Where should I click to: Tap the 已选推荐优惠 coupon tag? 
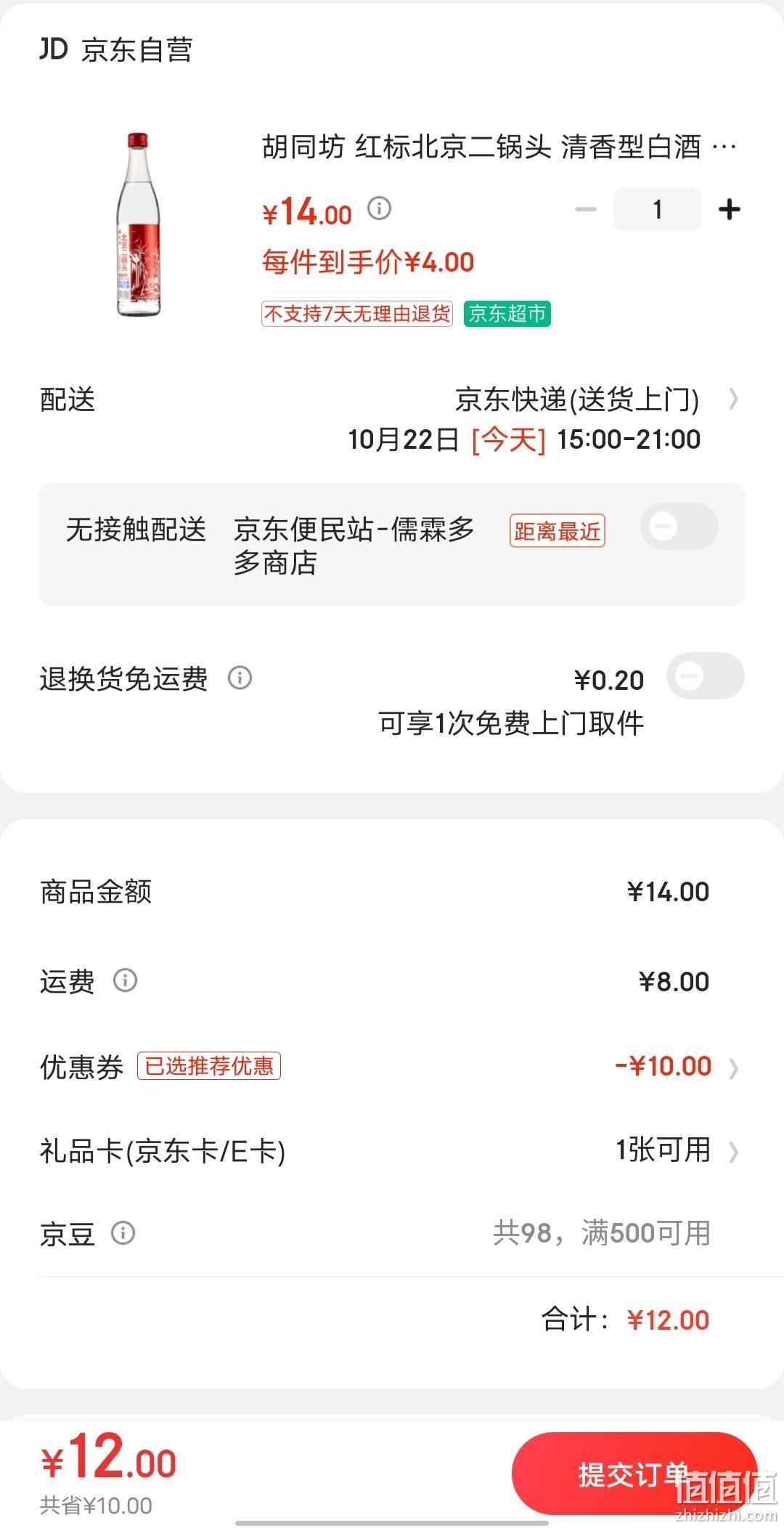209,1066
